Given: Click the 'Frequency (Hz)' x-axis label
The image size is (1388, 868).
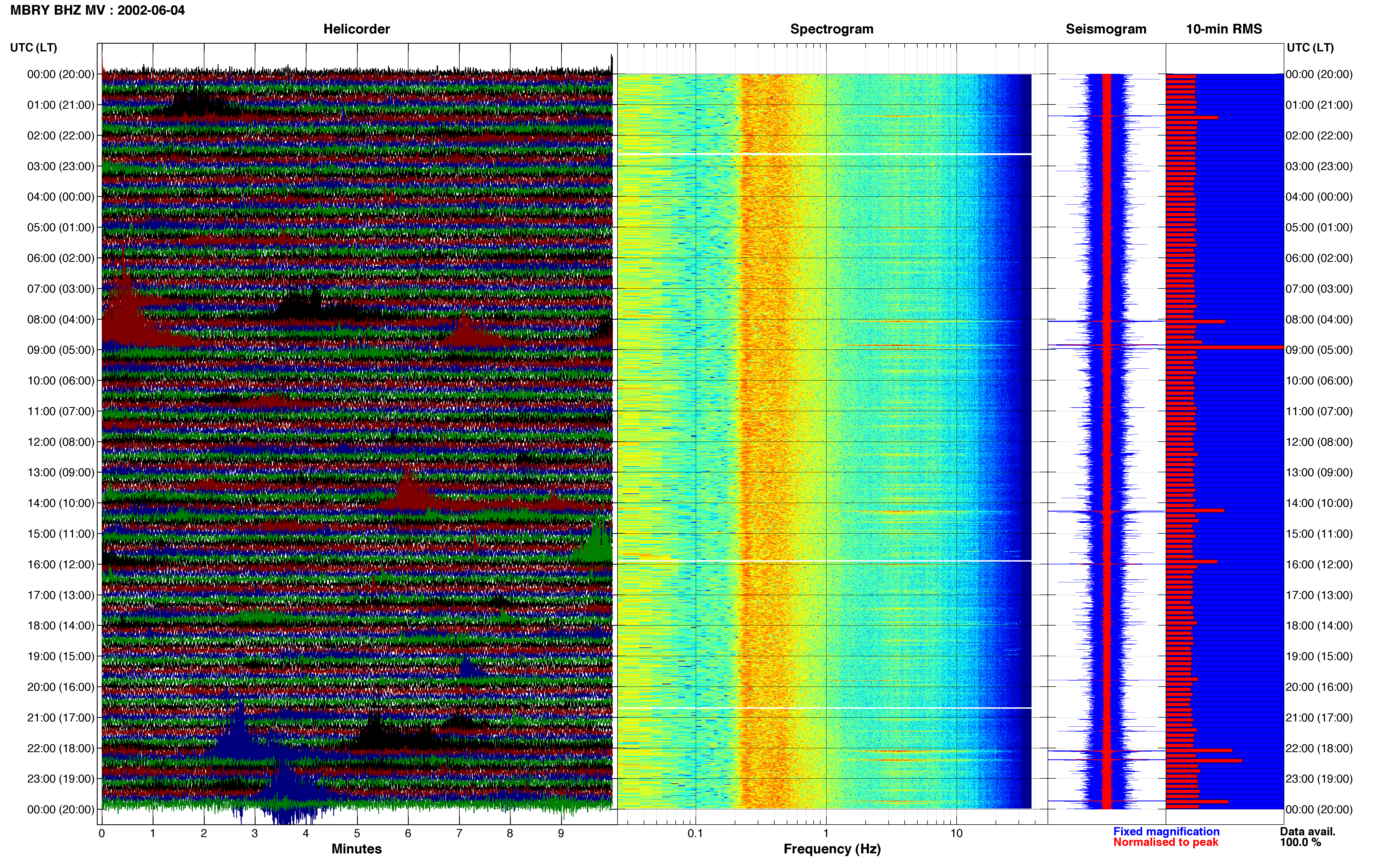Looking at the screenshot, I should 832,849.
